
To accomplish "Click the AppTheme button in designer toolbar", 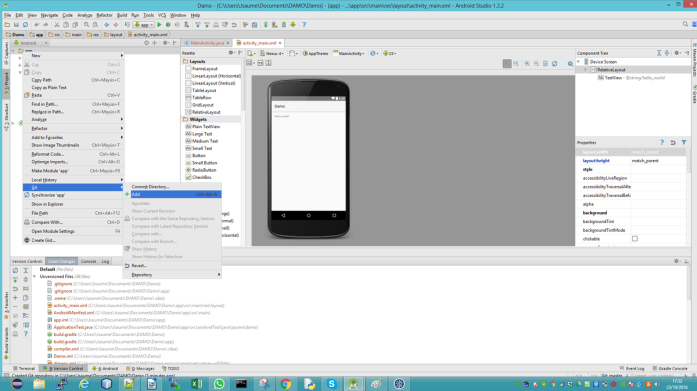I will click(316, 53).
